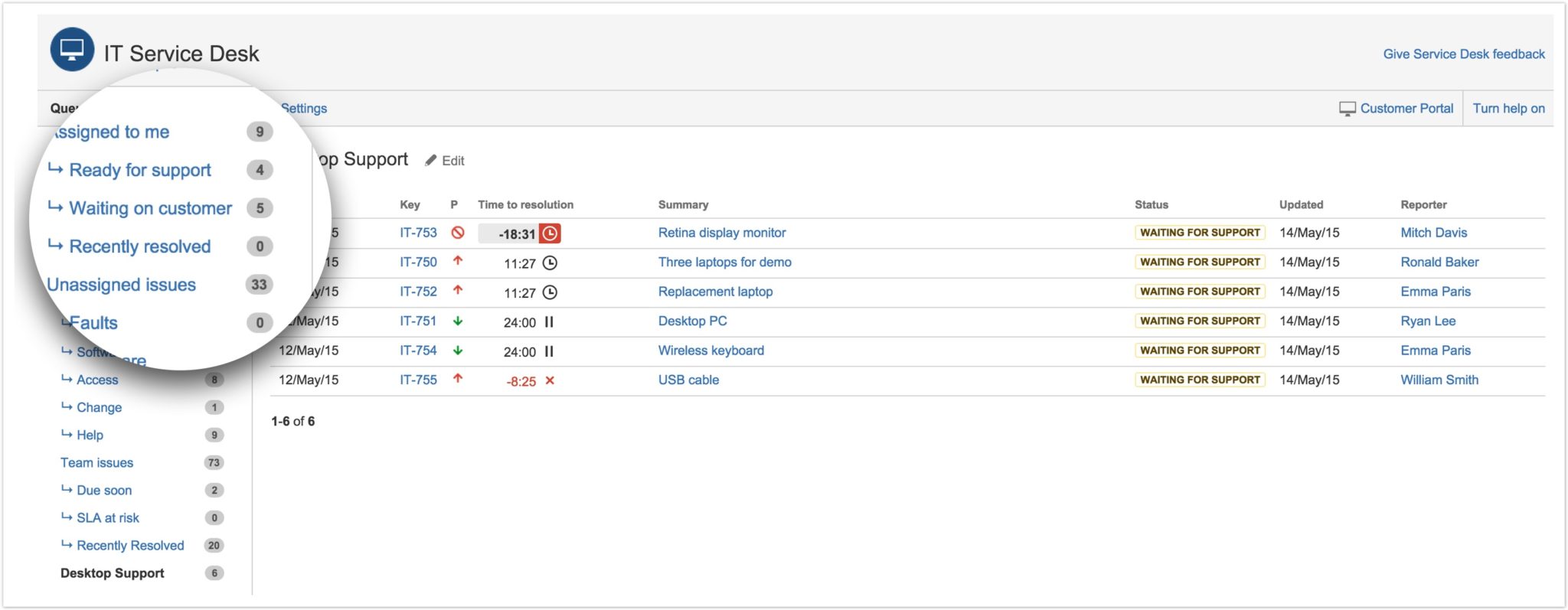Click the clock icon in the IT-750 row
This screenshot has width=1568, height=610.
pyautogui.click(x=550, y=263)
